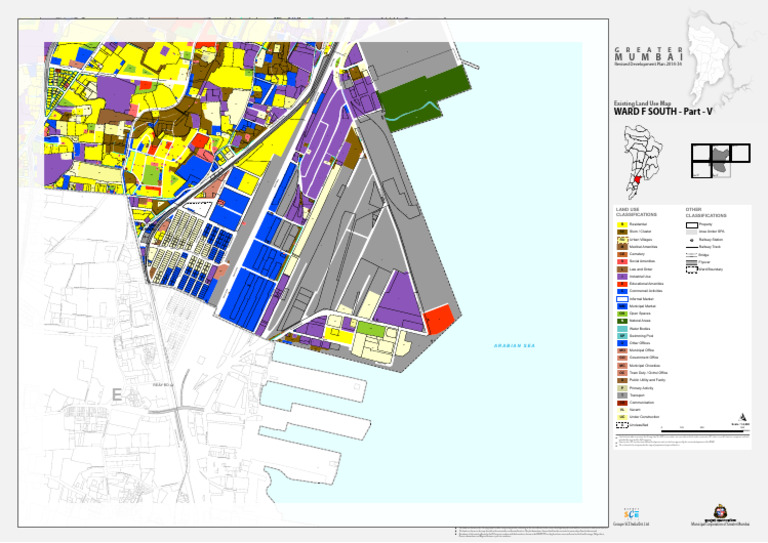Click the Railway Station legend symbol

coord(692,240)
